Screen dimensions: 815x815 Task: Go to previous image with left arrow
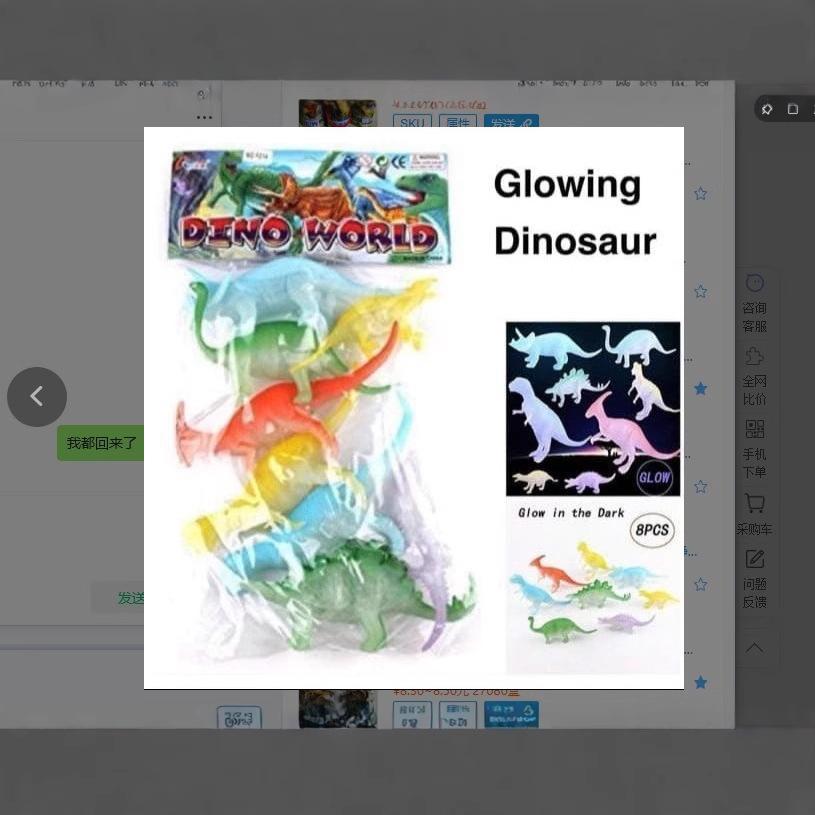[37, 397]
